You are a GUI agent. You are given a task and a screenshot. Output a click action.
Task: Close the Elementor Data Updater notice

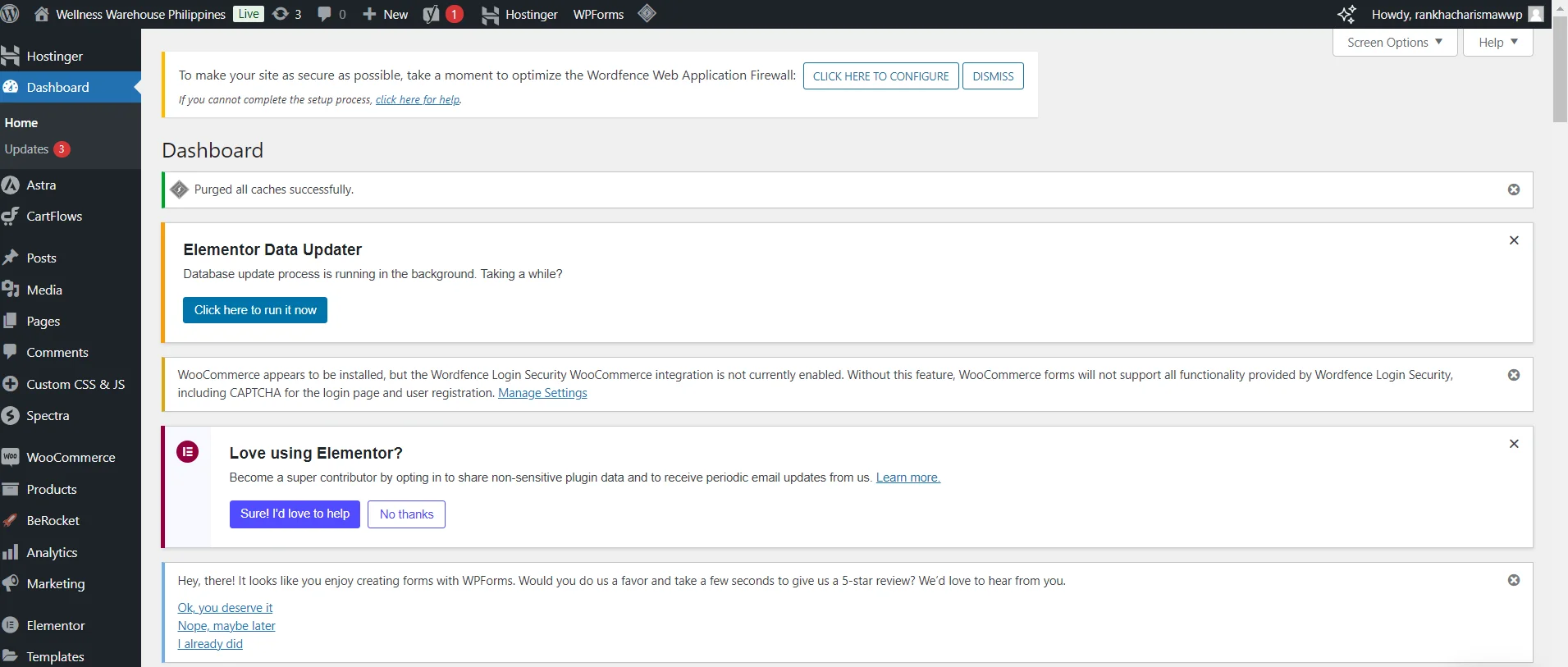(x=1514, y=240)
